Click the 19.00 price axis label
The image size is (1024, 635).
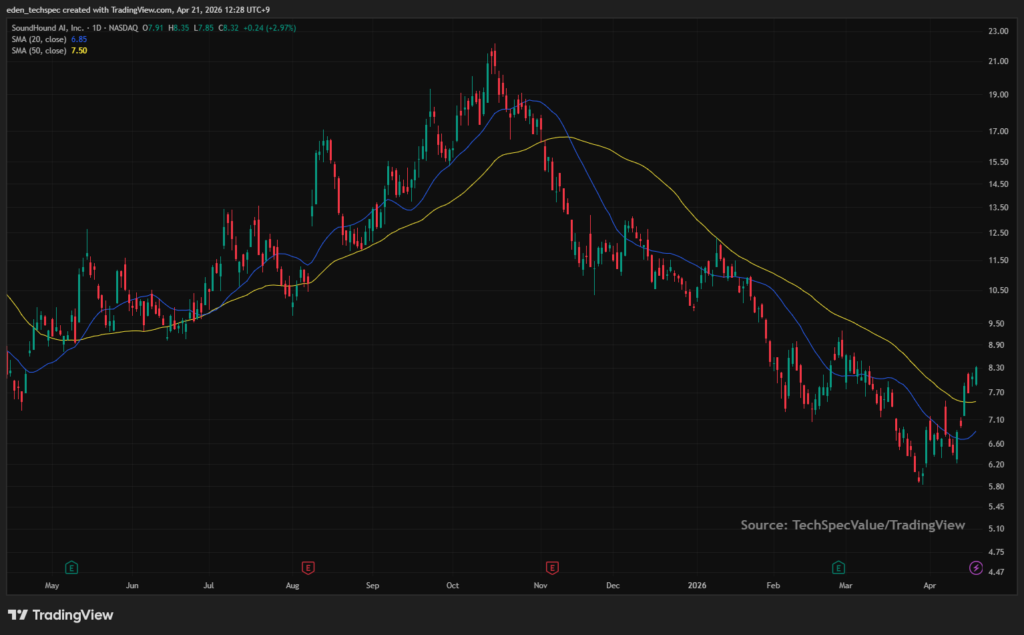(x=999, y=95)
